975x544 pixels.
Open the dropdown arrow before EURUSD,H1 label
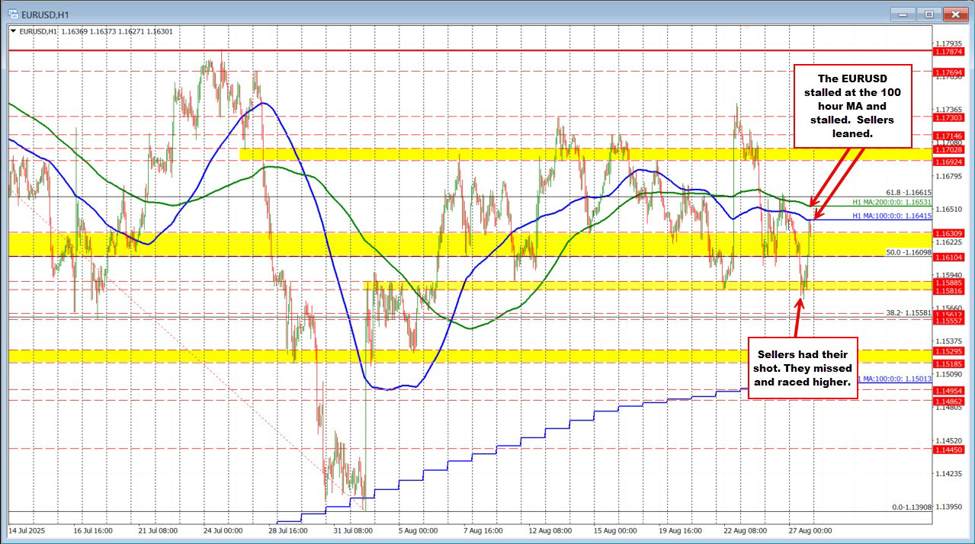[x=14, y=31]
